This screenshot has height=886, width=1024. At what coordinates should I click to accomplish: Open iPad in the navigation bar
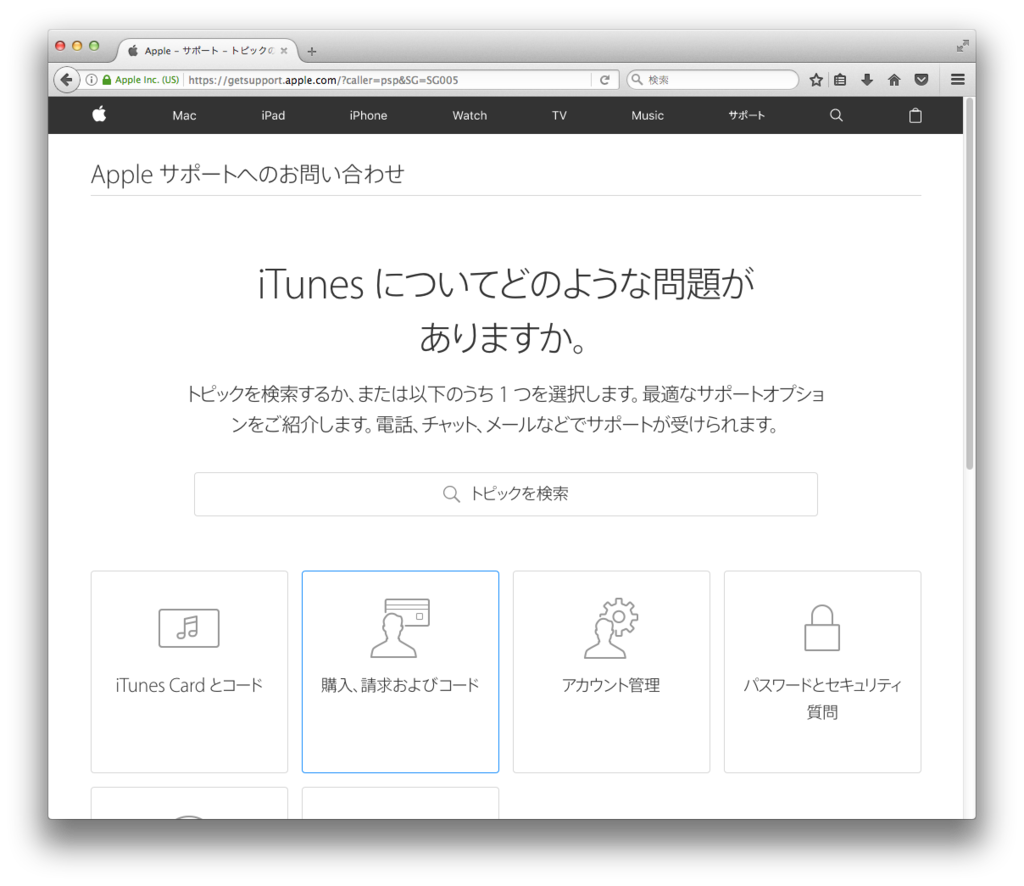(273, 116)
